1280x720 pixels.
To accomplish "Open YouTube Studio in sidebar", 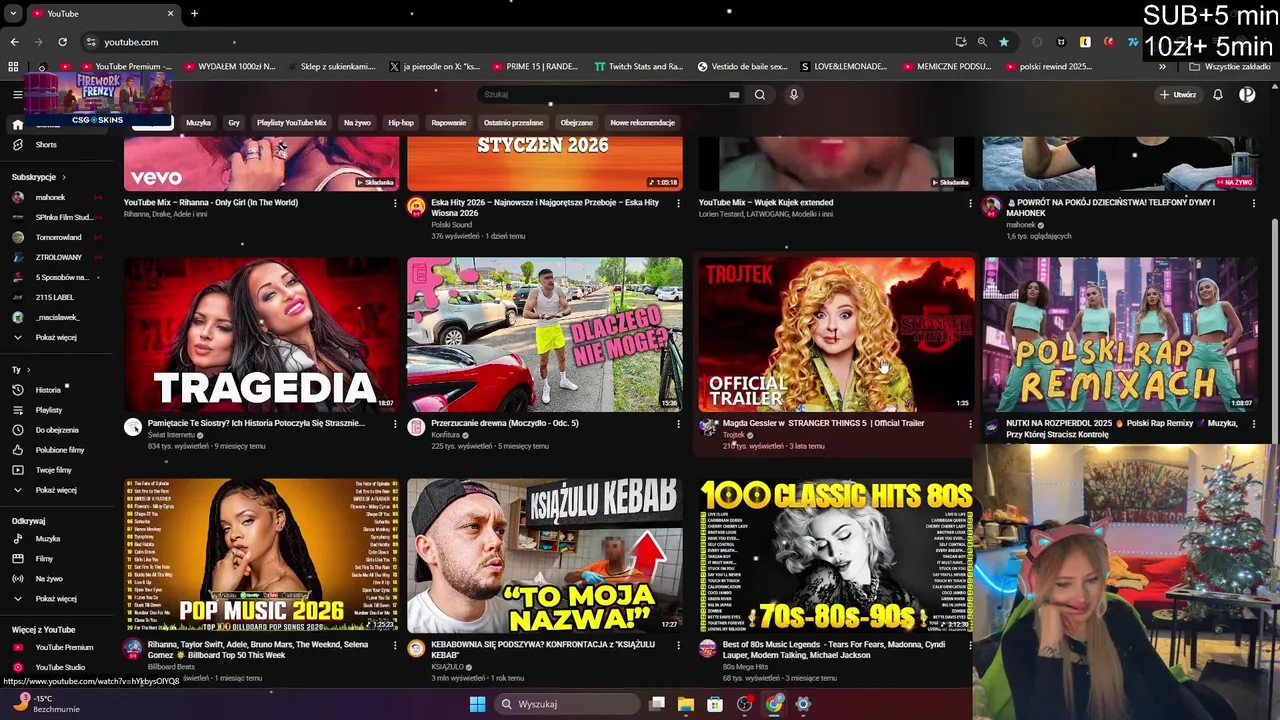I will pyautogui.click(x=58, y=667).
